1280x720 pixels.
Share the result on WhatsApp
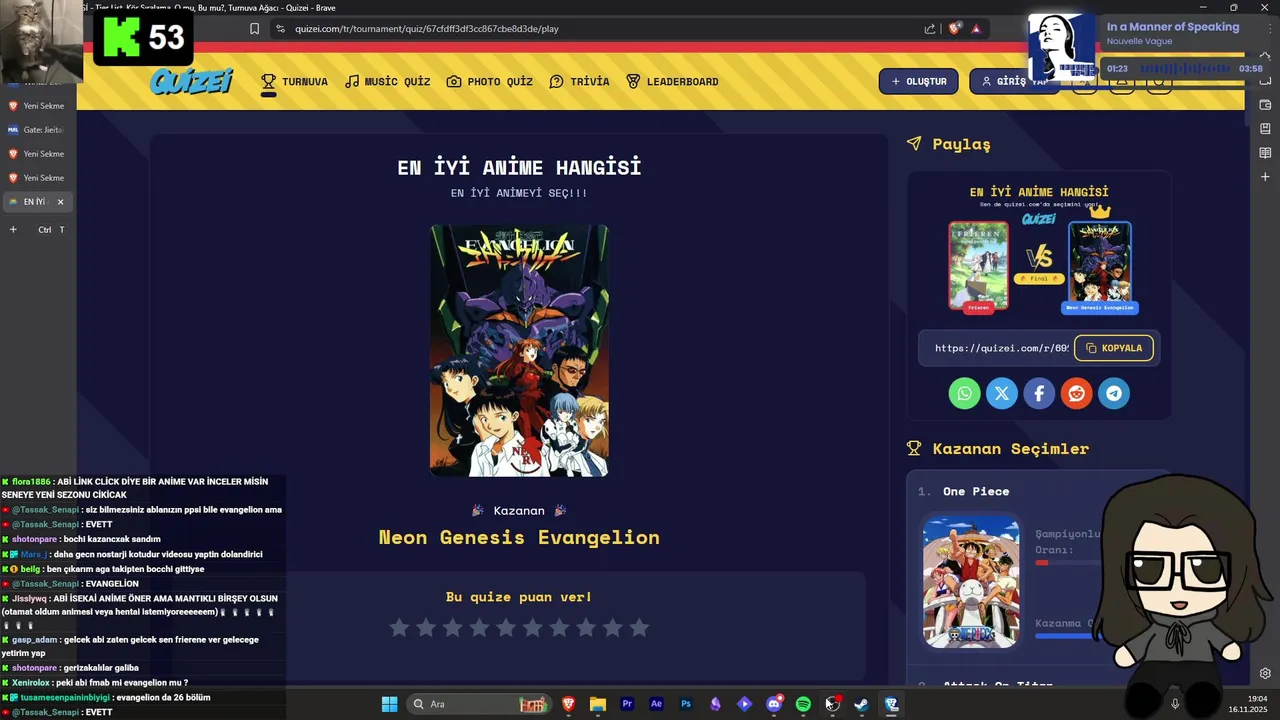pos(964,393)
